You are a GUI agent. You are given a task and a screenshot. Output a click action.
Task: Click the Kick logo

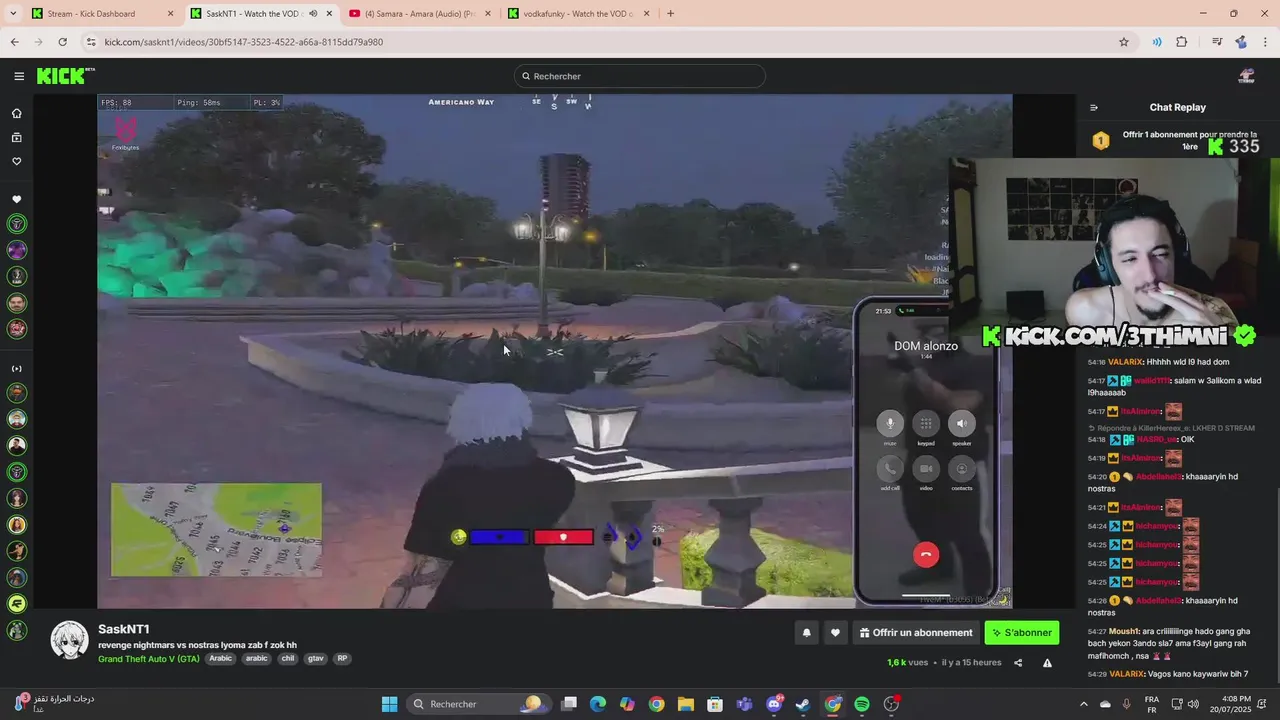click(x=66, y=76)
